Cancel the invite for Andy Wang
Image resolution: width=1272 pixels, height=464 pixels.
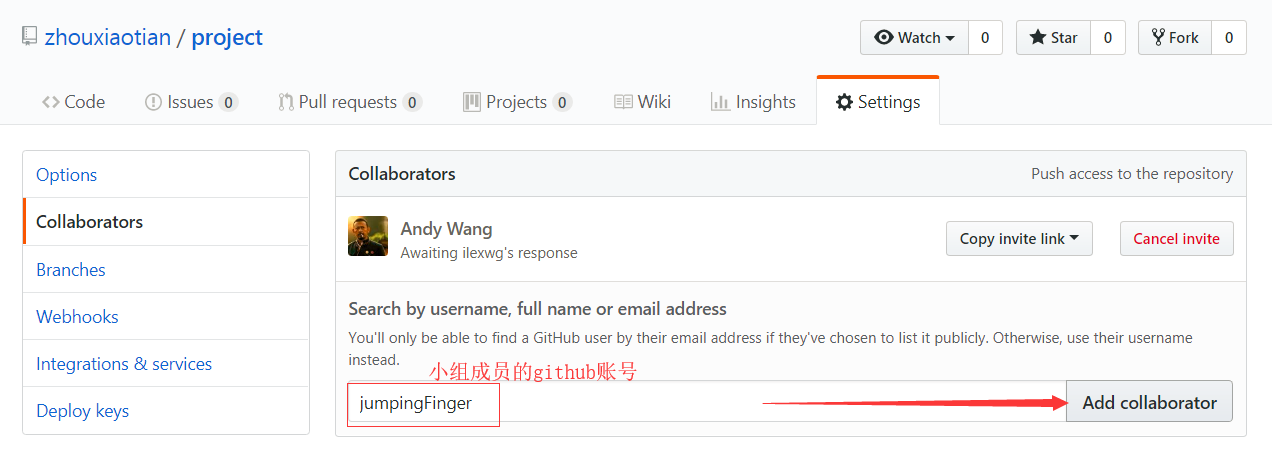1176,239
